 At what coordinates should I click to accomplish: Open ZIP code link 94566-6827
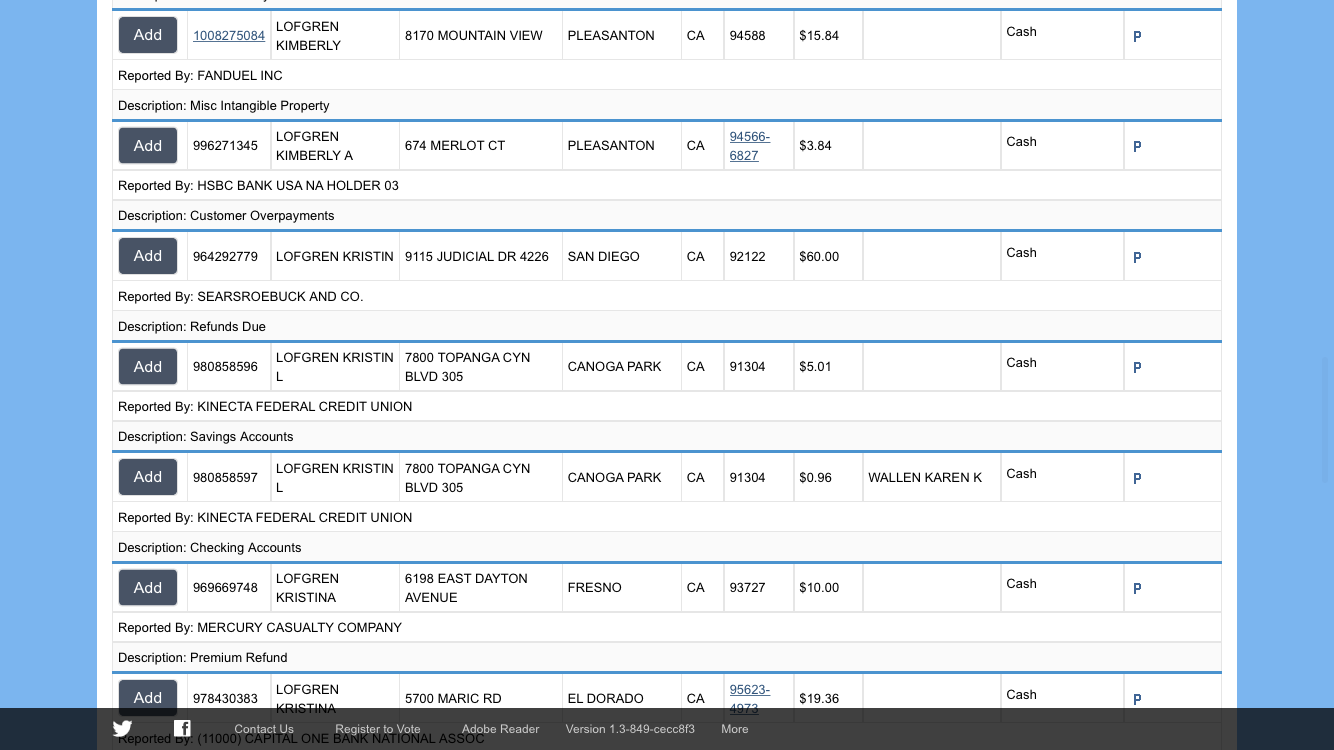click(x=750, y=146)
